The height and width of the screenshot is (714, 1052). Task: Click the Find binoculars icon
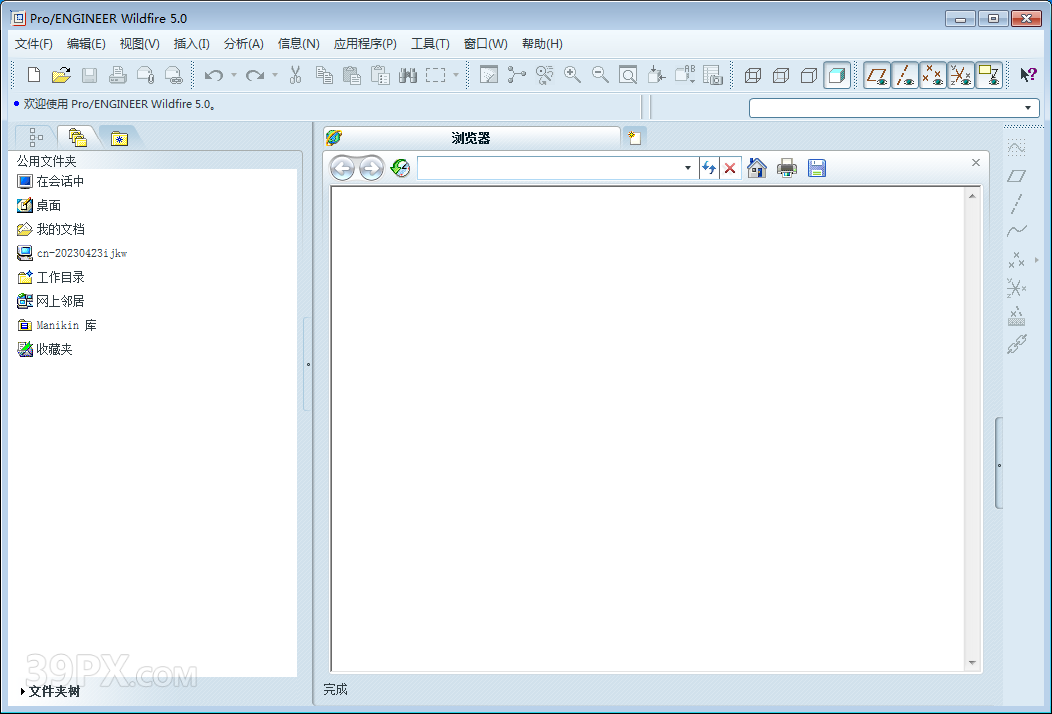click(x=407, y=74)
